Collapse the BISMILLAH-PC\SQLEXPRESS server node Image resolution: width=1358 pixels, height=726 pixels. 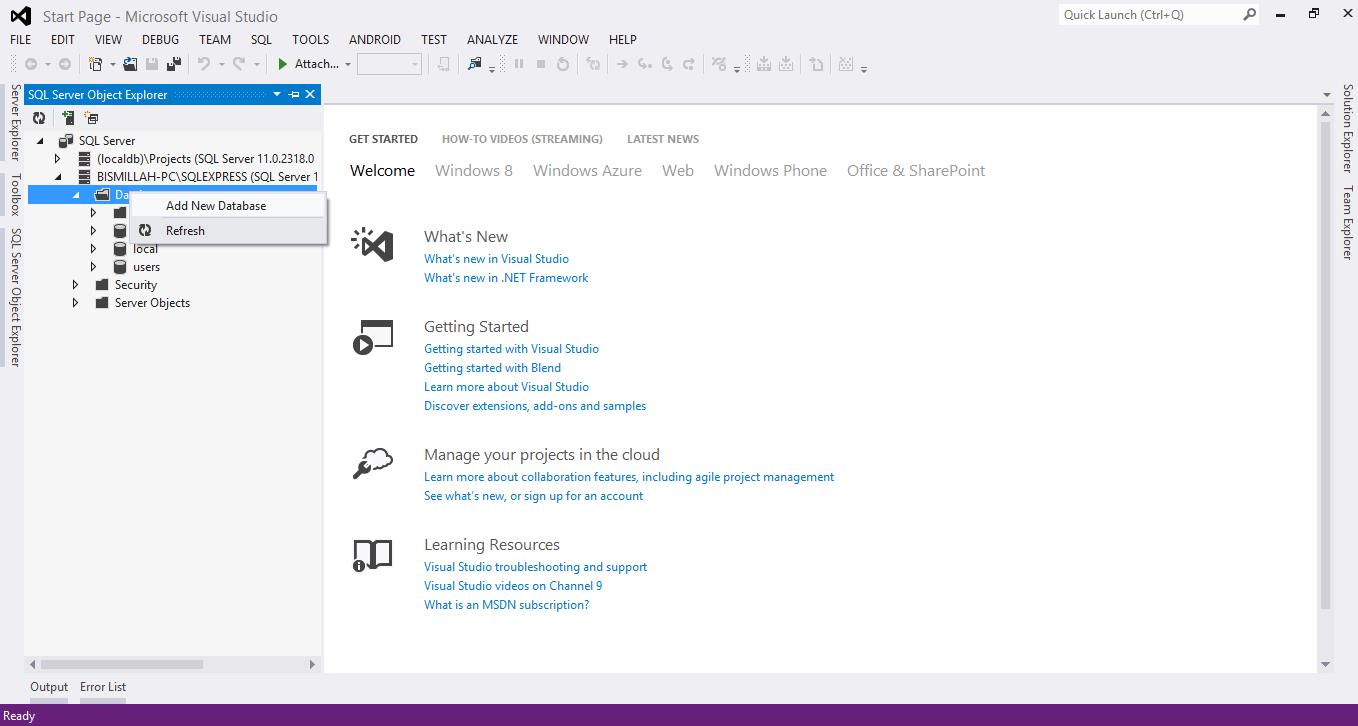[59, 177]
